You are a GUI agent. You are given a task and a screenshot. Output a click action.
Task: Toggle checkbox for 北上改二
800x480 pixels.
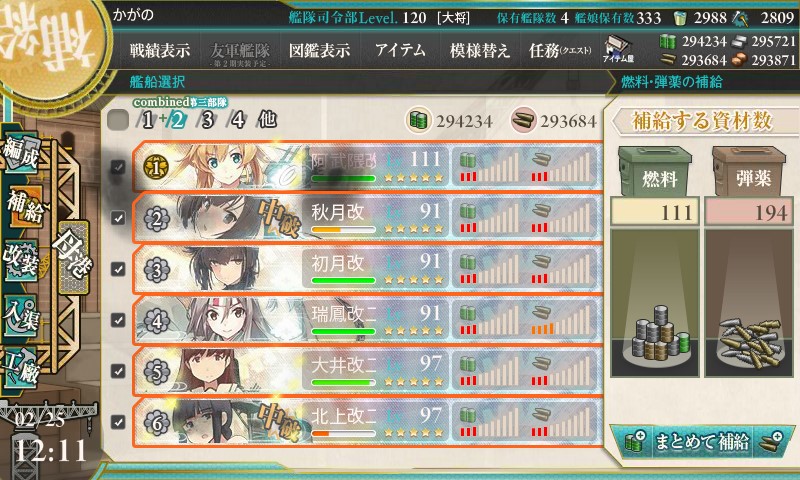[118, 422]
